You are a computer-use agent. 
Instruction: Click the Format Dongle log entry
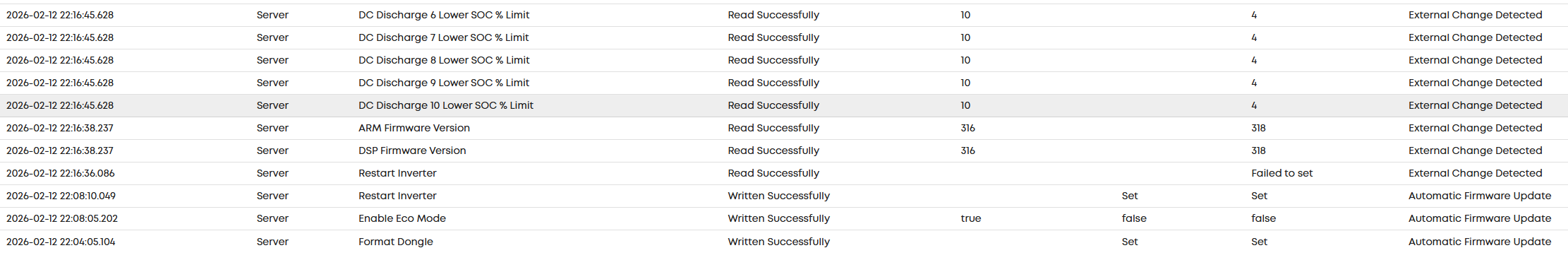pyautogui.click(x=784, y=242)
